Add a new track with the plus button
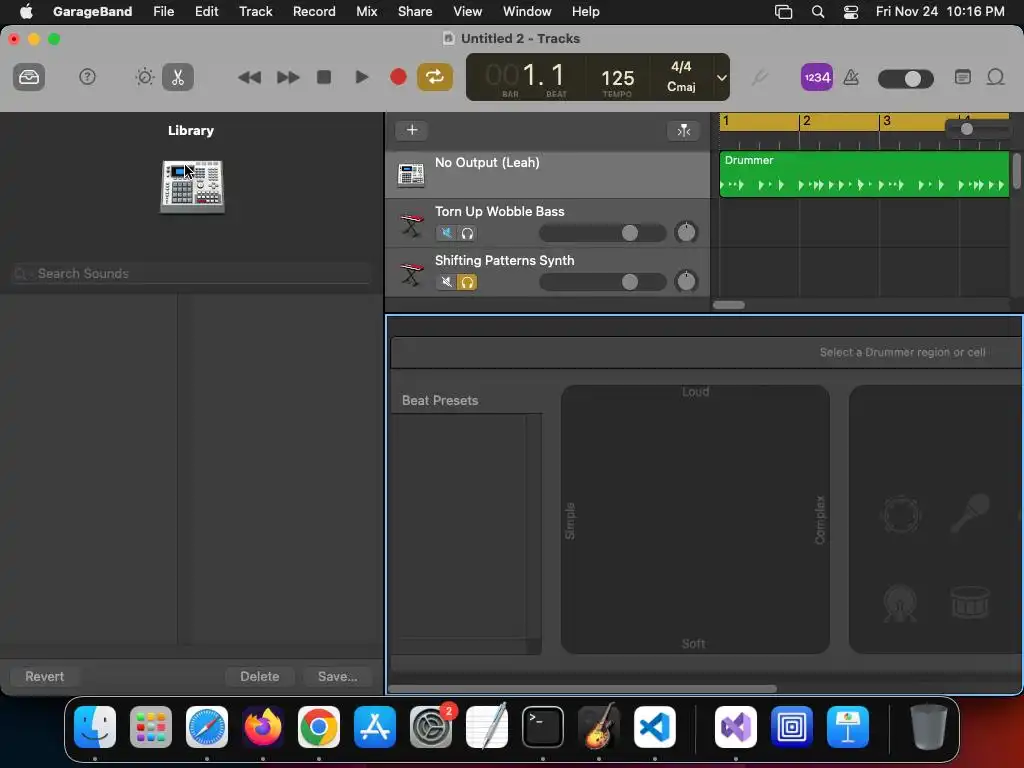The width and height of the screenshot is (1024, 768). tap(411, 130)
